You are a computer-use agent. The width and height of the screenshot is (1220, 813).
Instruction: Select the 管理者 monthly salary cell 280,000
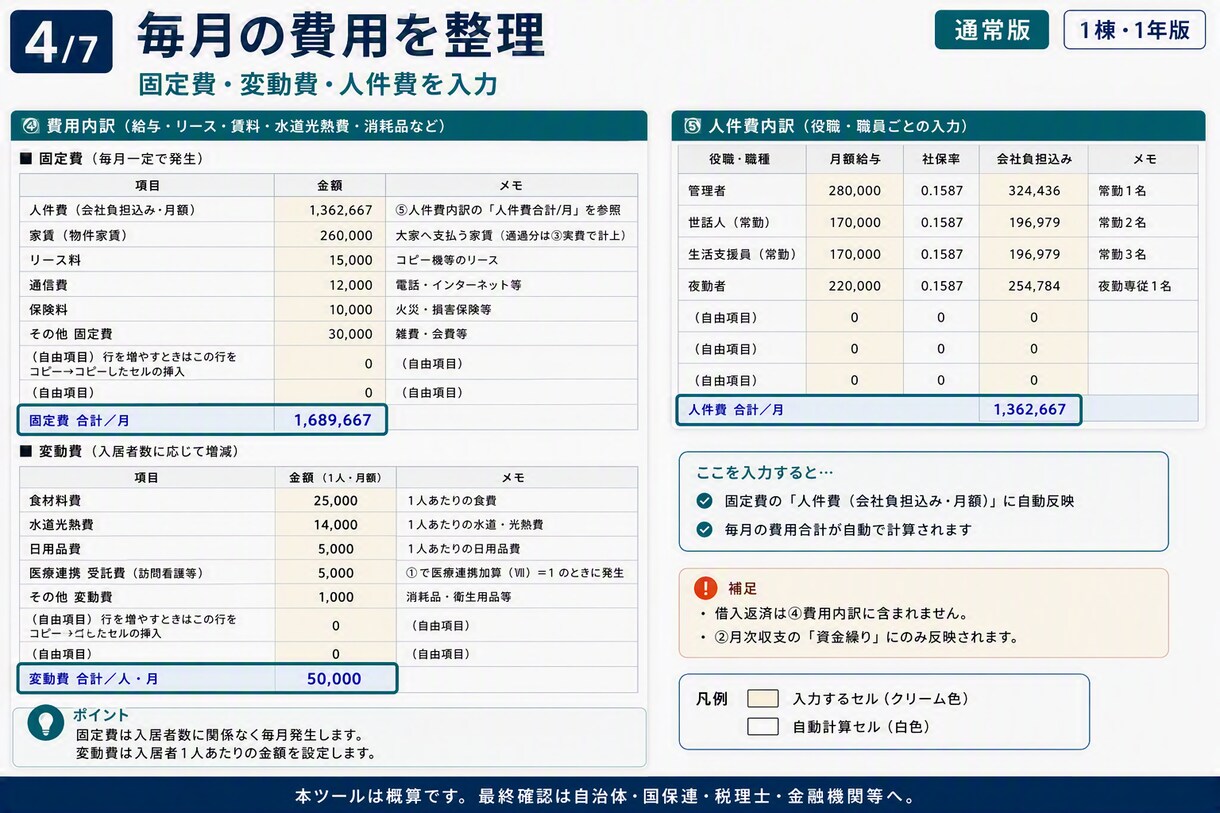tap(855, 190)
